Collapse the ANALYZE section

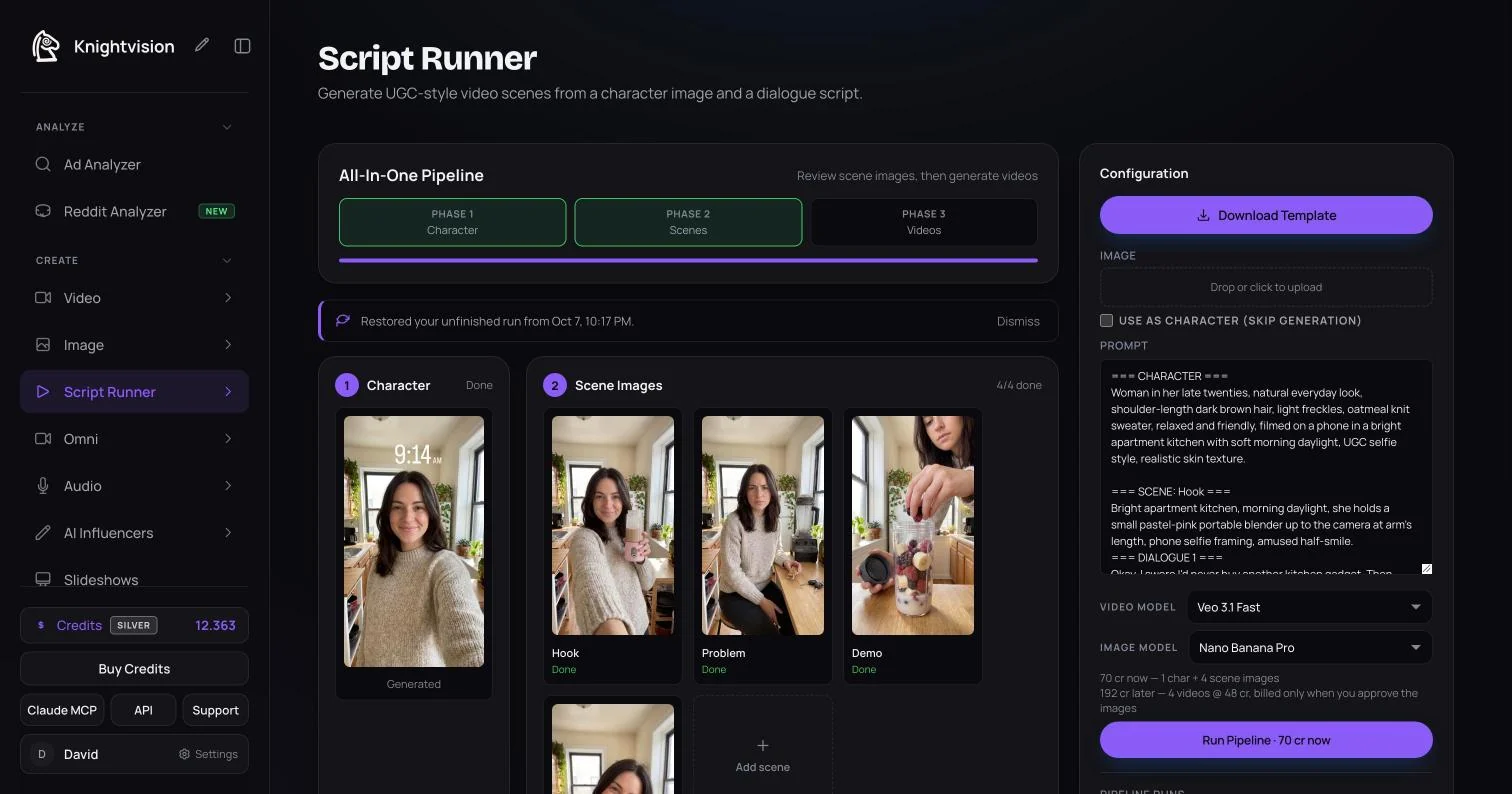click(x=227, y=127)
